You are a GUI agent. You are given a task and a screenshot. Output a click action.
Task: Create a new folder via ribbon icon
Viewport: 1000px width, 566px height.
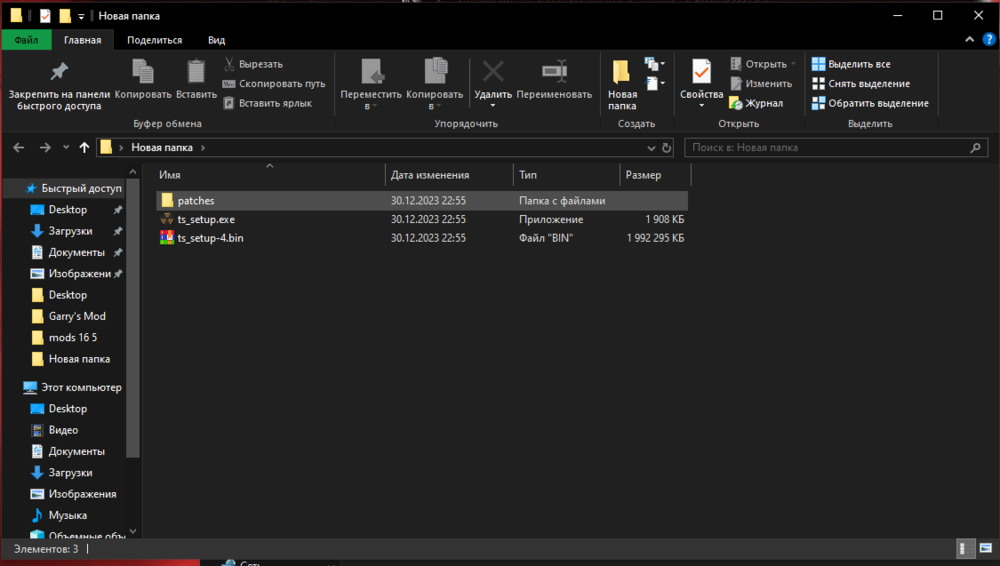tap(621, 72)
